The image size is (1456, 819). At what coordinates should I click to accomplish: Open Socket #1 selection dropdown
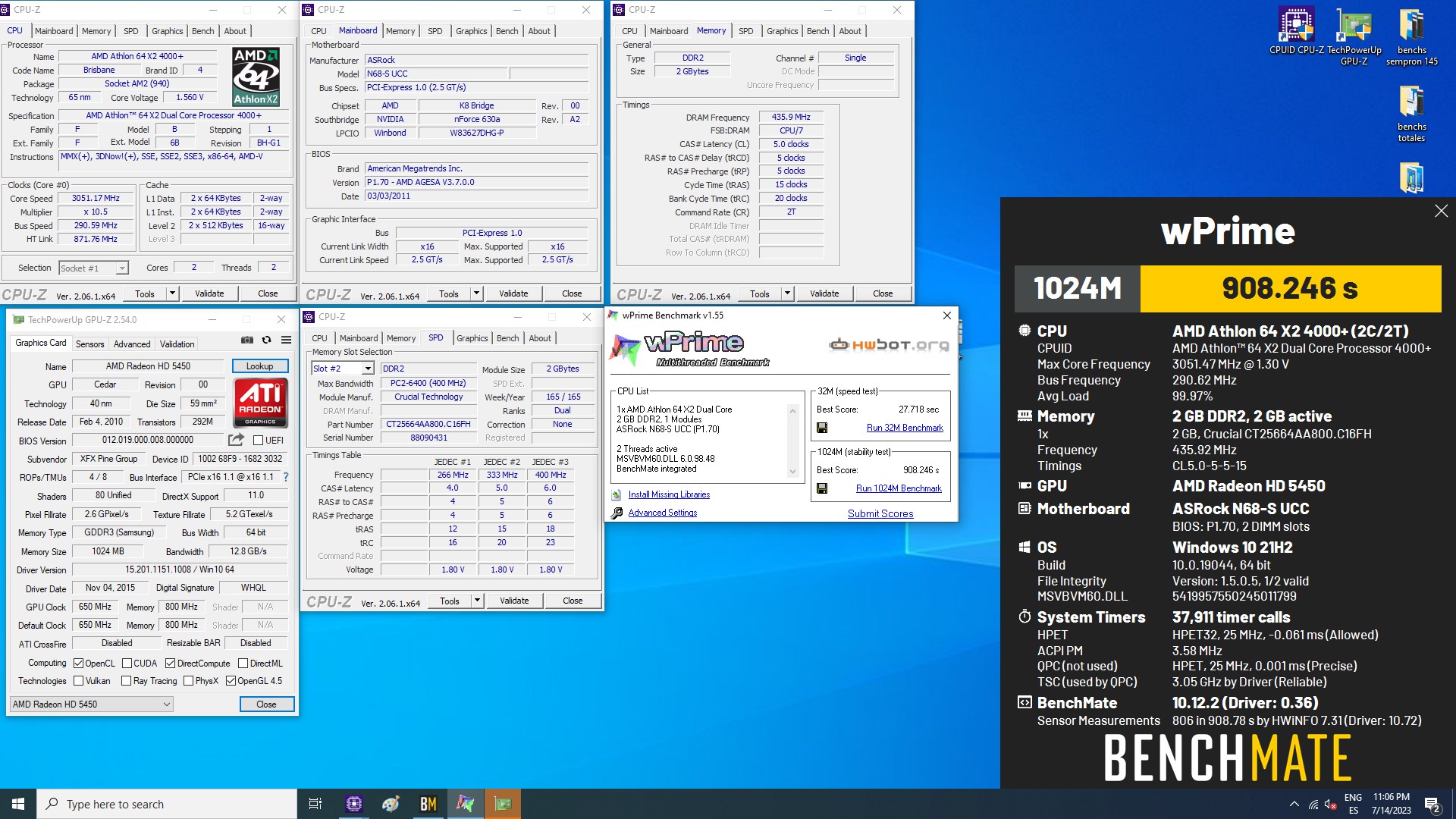[x=94, y=268]
